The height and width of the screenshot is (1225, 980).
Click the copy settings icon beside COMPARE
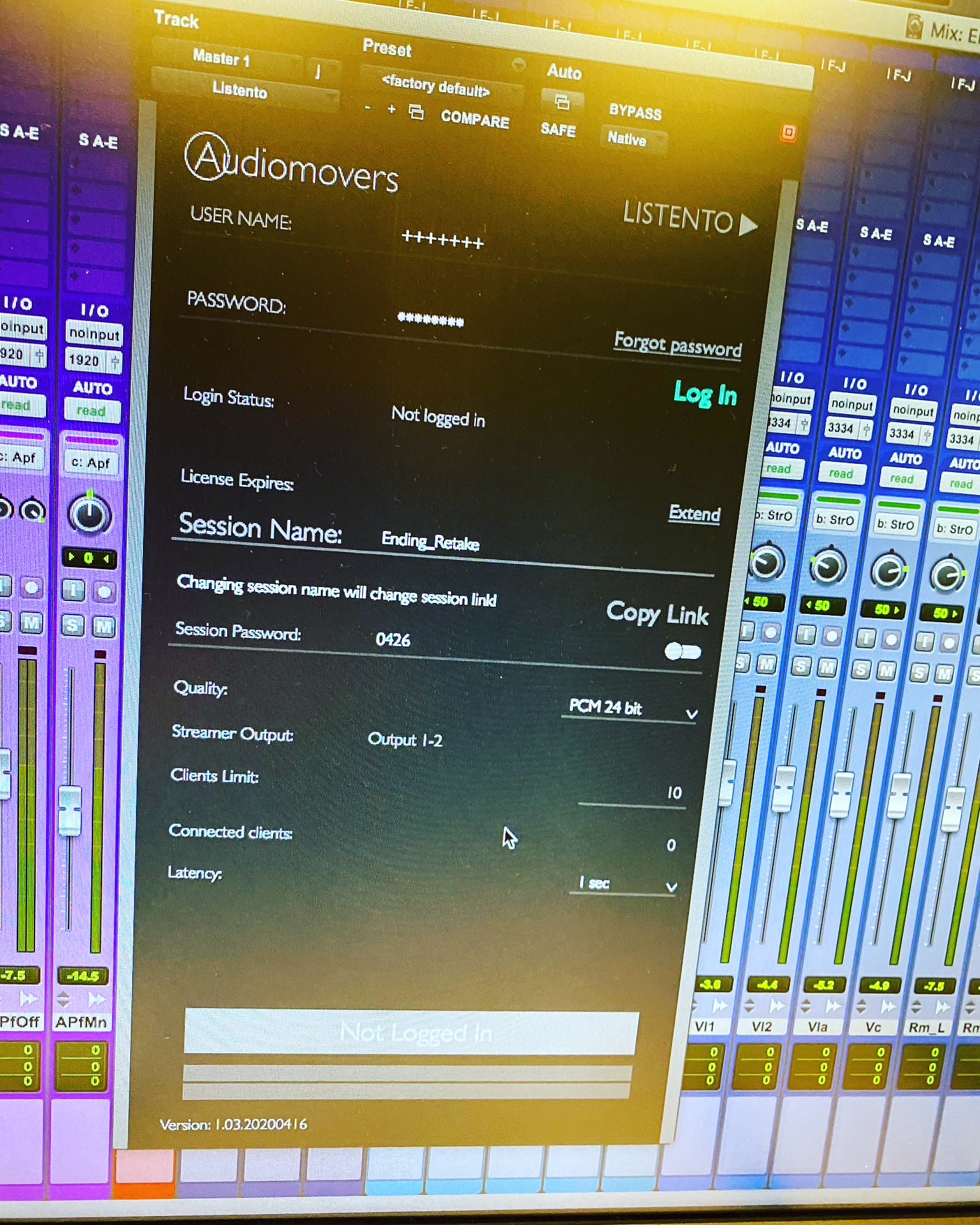pos(416,112)
